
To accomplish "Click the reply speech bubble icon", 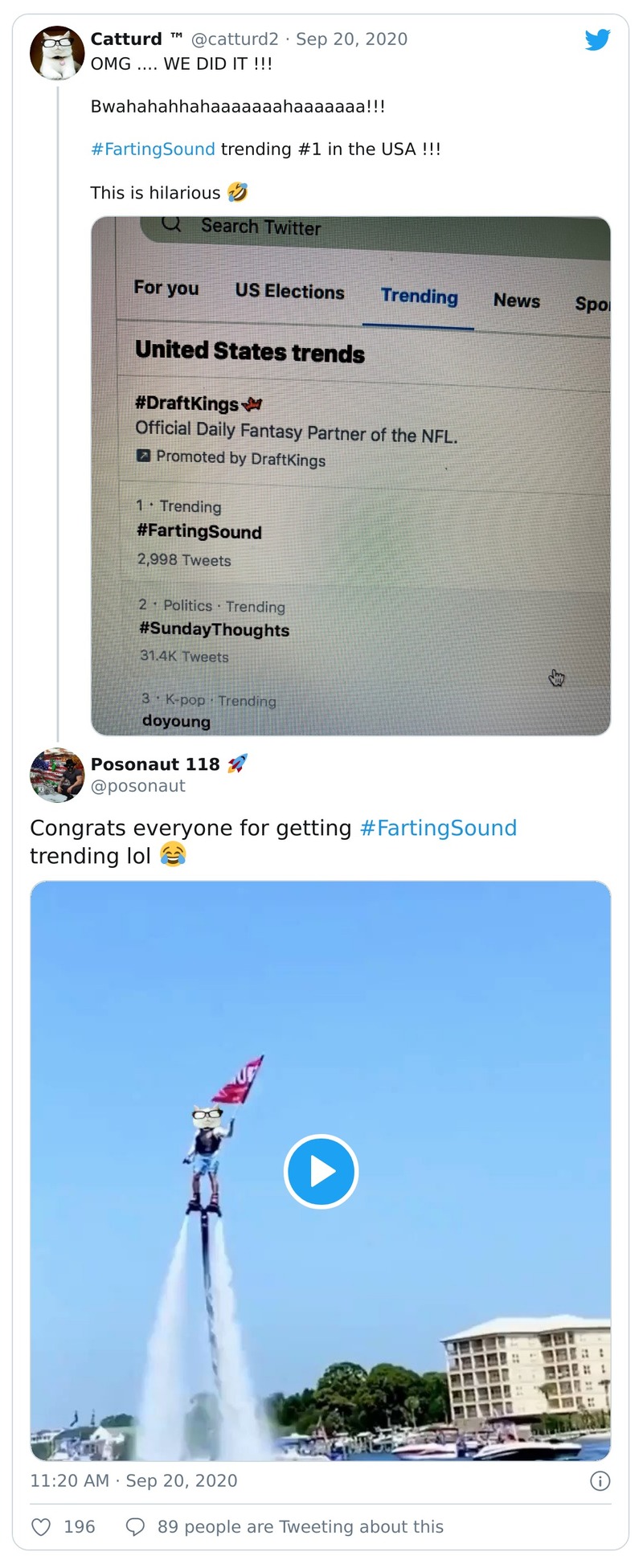I will pos(136,1526).
